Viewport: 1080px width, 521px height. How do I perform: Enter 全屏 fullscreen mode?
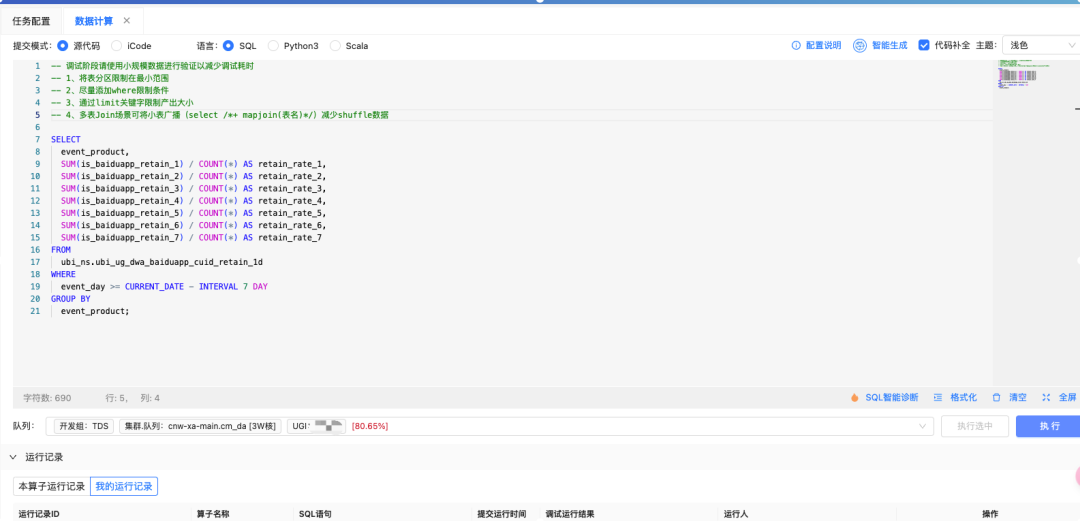pyautogui.click(x=1067, y=398)
